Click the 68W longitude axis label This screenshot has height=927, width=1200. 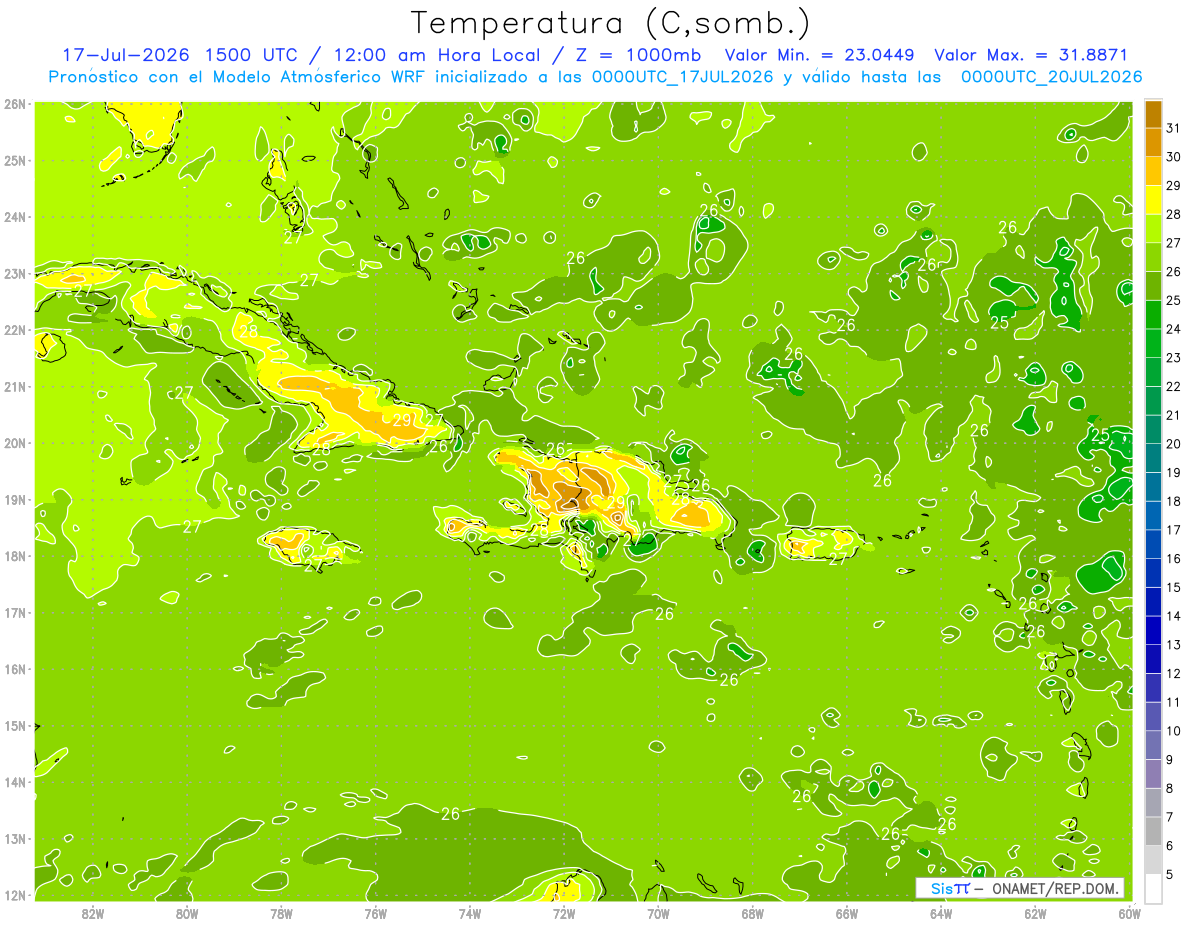pyautogui.click(x=753, y=913)
